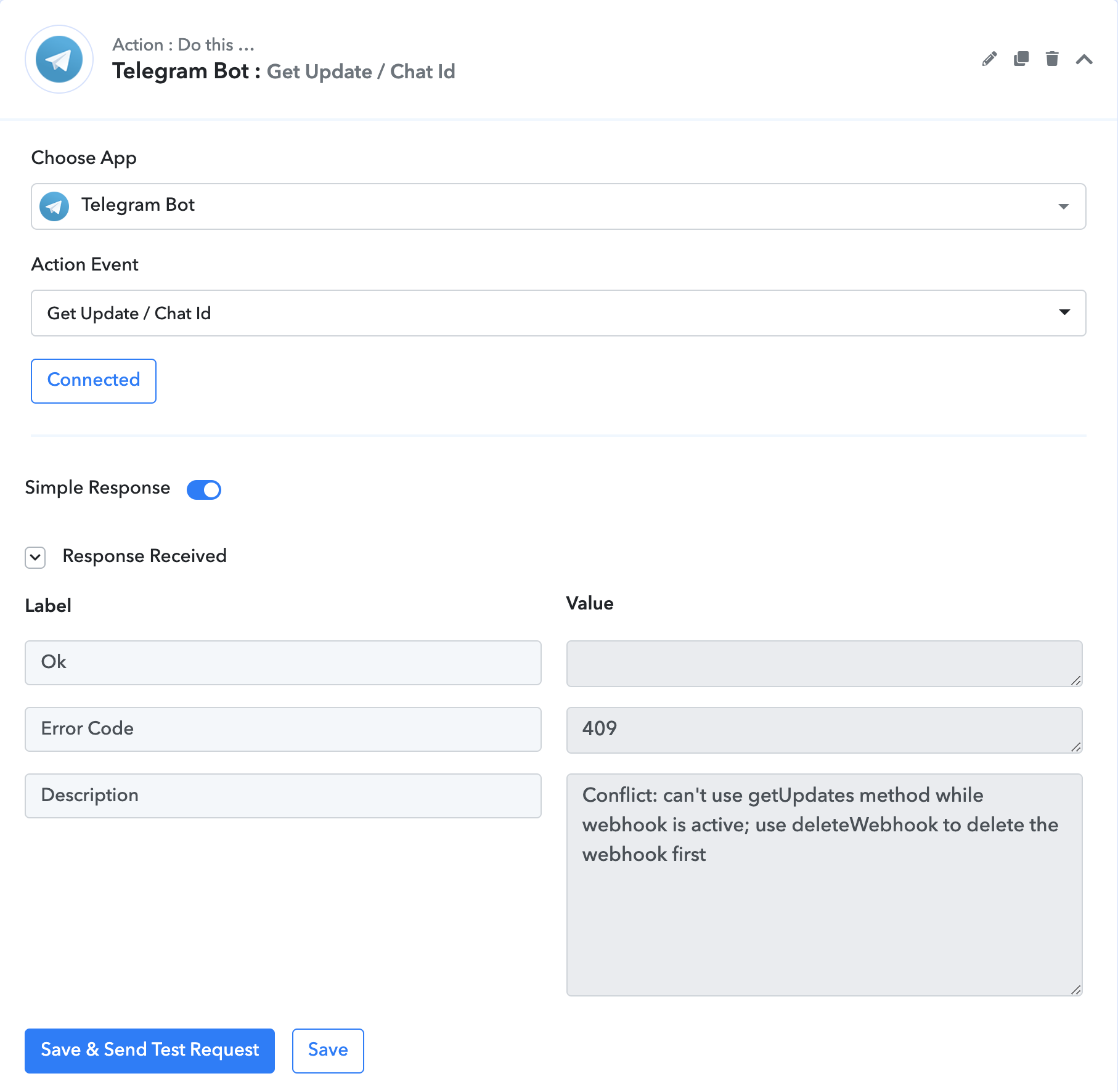Delete the action using the trash icon
Image resolution: width=1118 pixels, height=1092 pixels.
[x=1052, y=59]
